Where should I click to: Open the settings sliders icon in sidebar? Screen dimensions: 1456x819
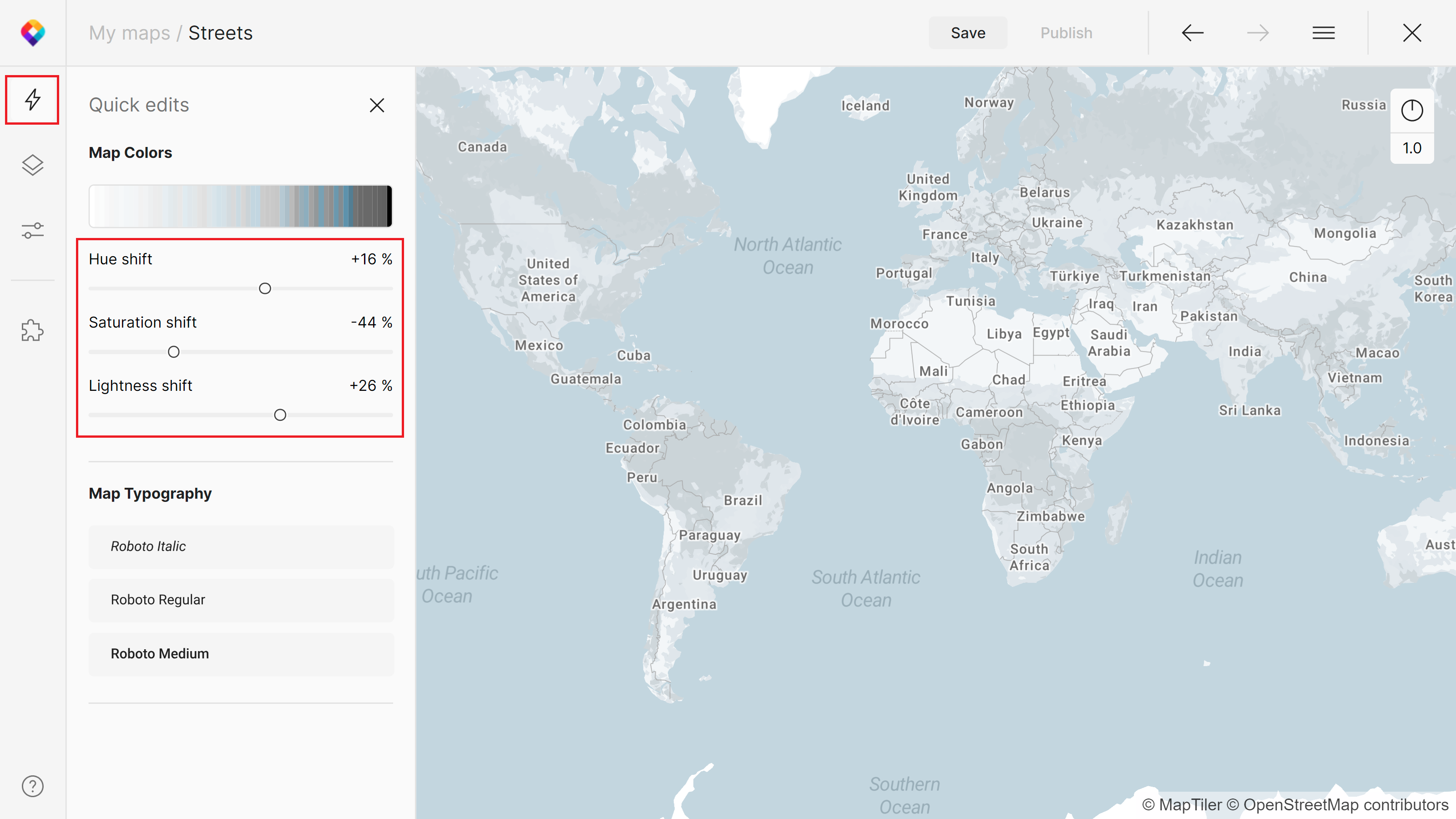32,230
